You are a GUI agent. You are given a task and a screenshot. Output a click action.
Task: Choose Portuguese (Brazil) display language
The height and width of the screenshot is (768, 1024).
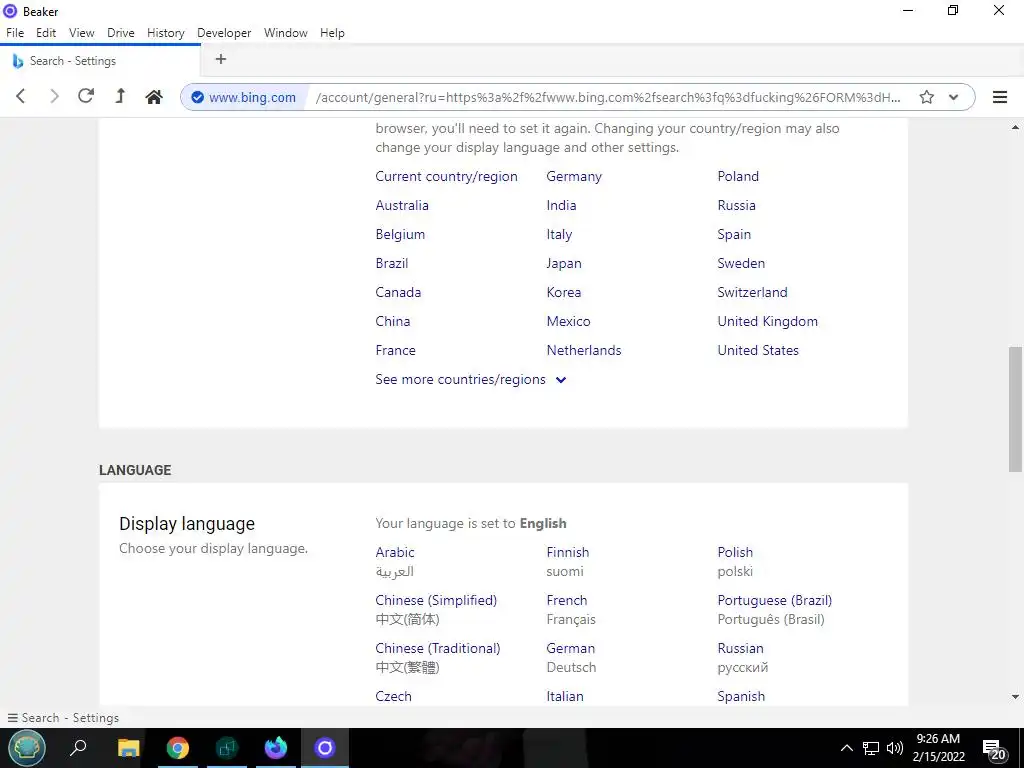(x=775, y=600)
